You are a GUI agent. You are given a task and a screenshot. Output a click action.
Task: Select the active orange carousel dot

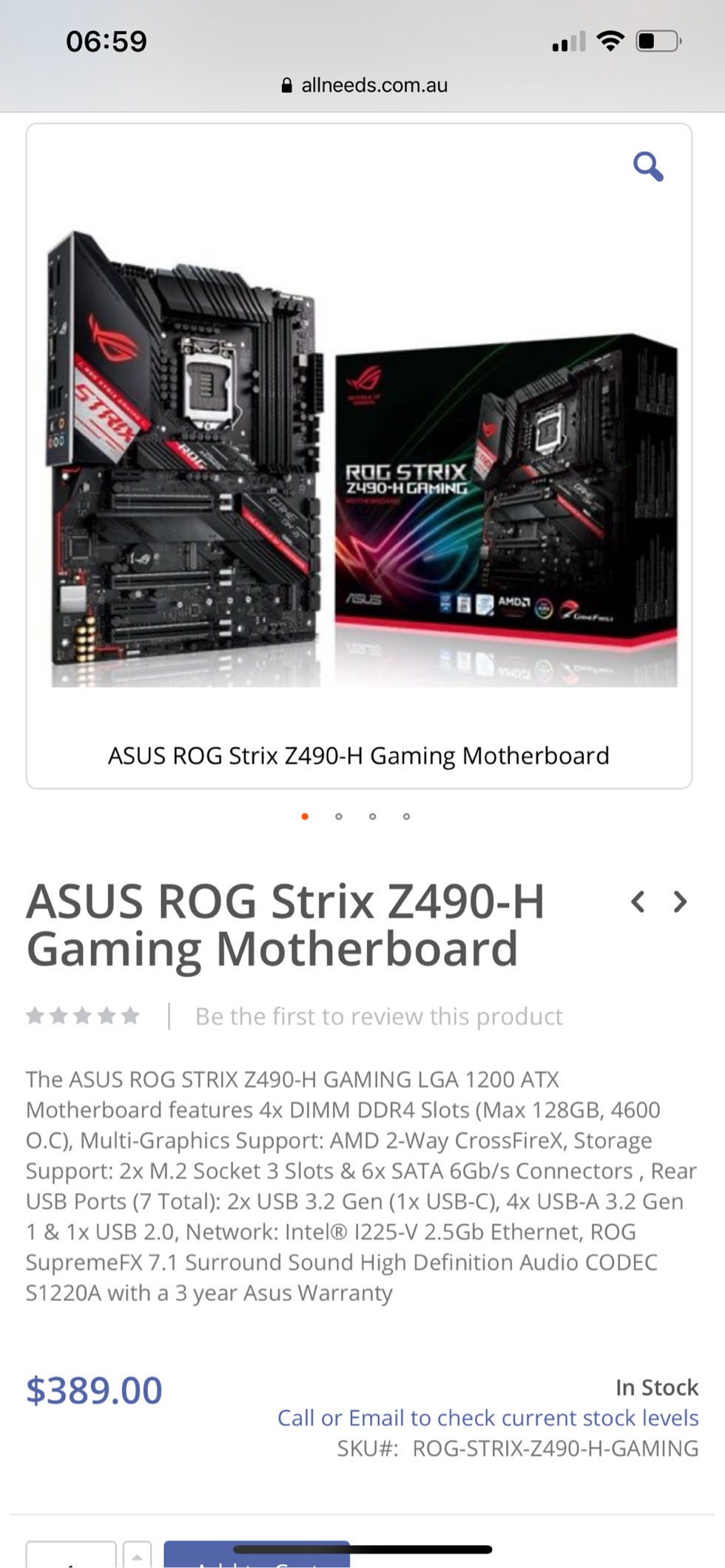pyautogui.click(x=305, y=817)
